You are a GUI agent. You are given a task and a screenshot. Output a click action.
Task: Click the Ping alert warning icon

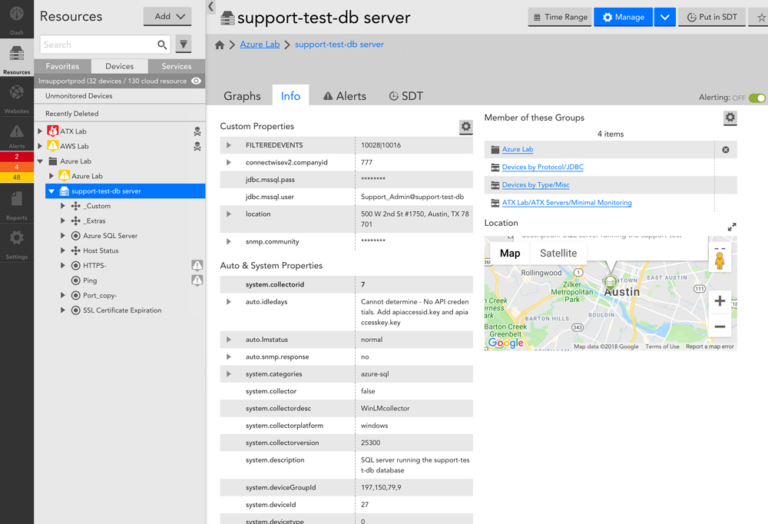click(x=197, y=281)
